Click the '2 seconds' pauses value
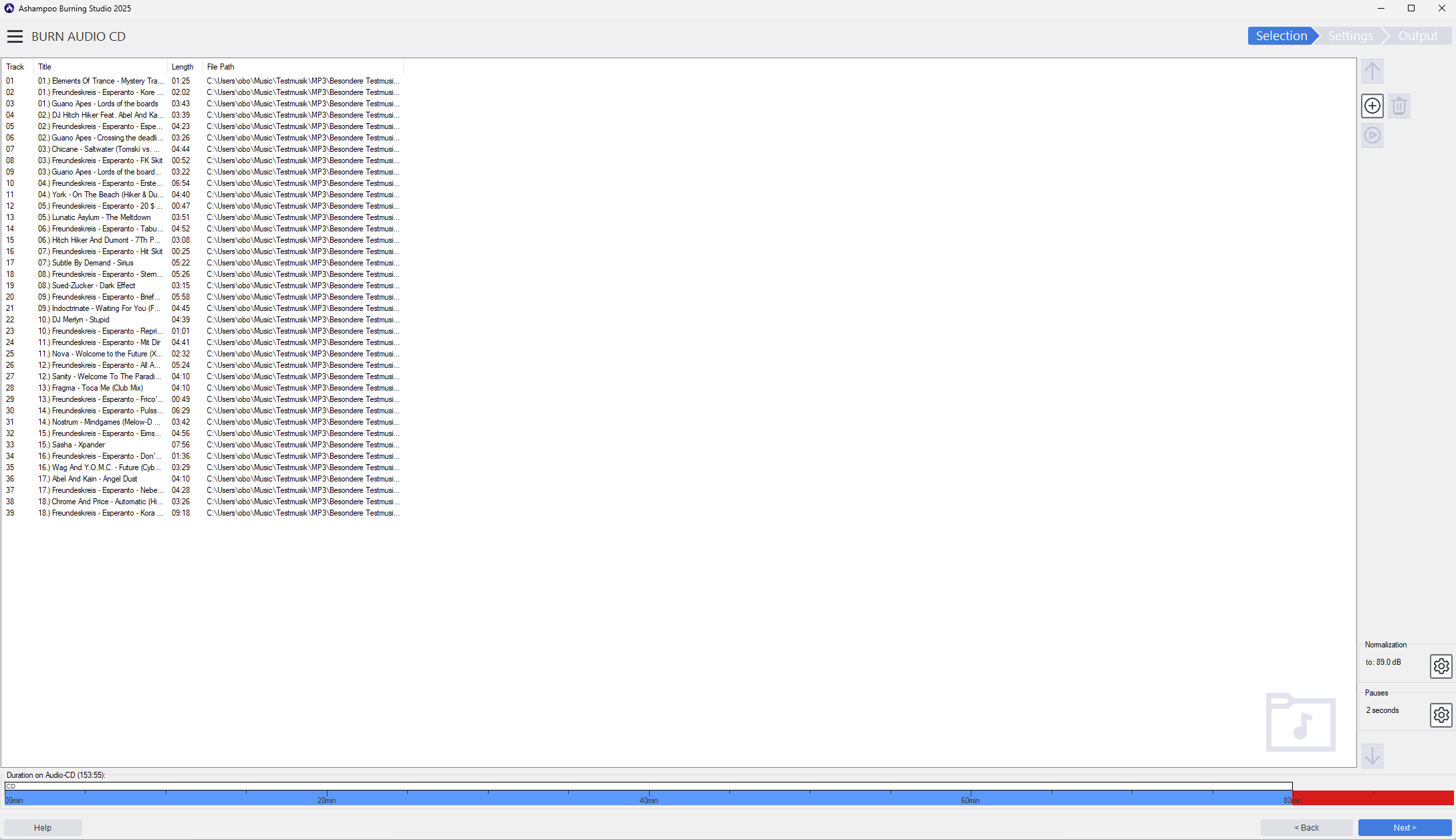The image size is (1456, 840). (x=1382, y=710)
